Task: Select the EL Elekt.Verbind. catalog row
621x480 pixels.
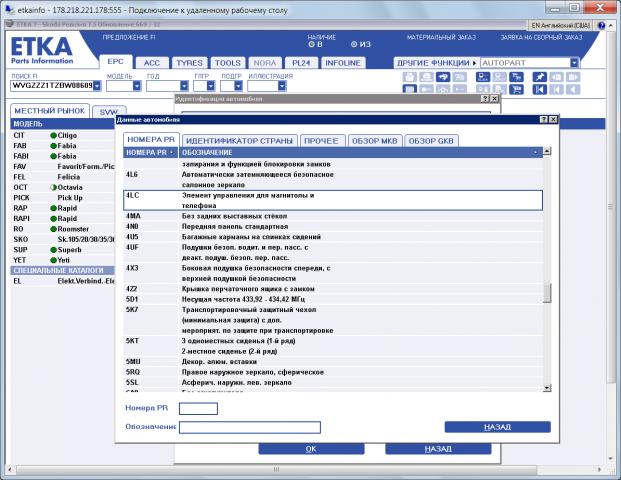Action: [x=63, y=281]
